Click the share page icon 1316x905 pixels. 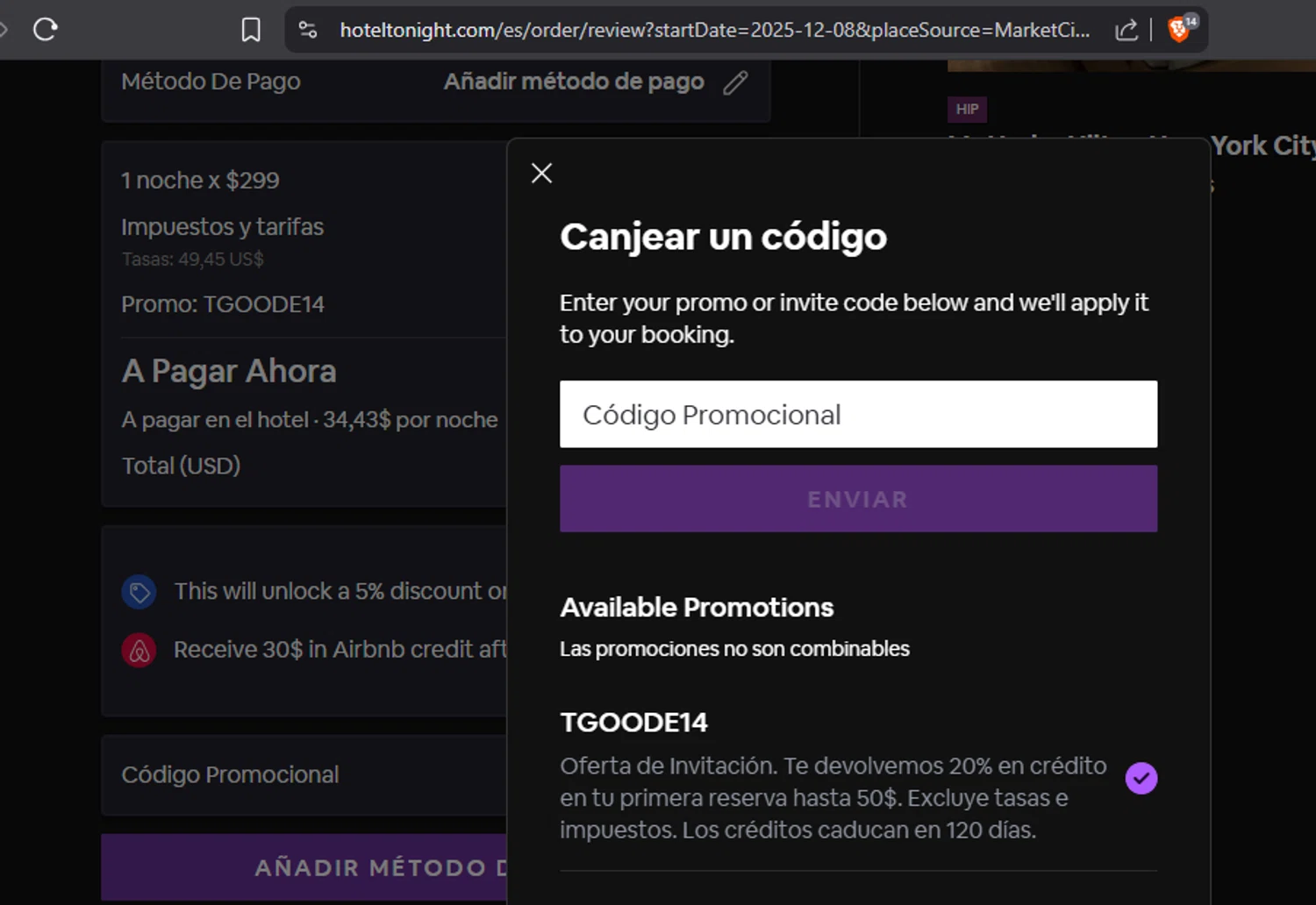[1126, 30]
